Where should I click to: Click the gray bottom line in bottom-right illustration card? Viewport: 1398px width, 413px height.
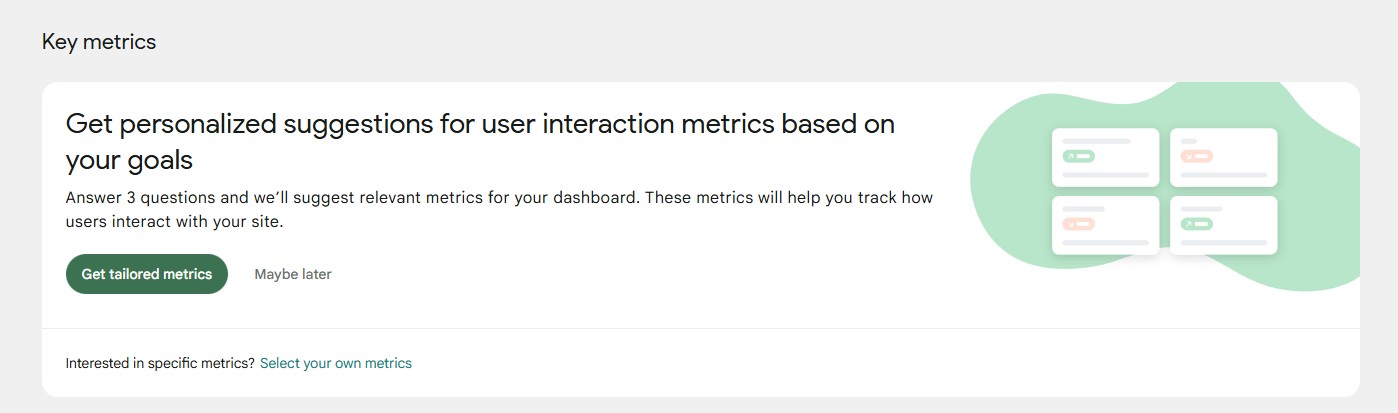[1223, 242]
